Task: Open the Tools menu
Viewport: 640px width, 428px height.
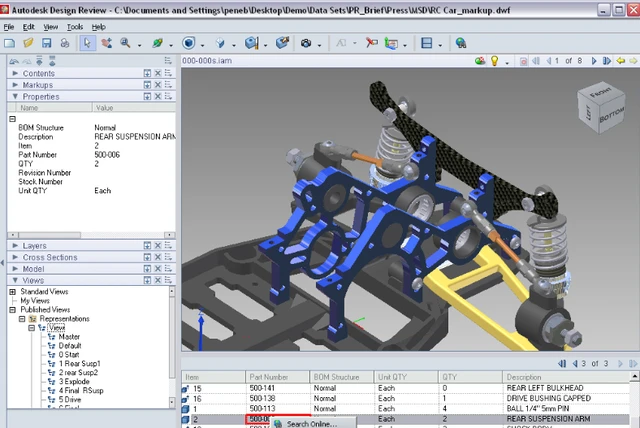Action: [75, 26]
